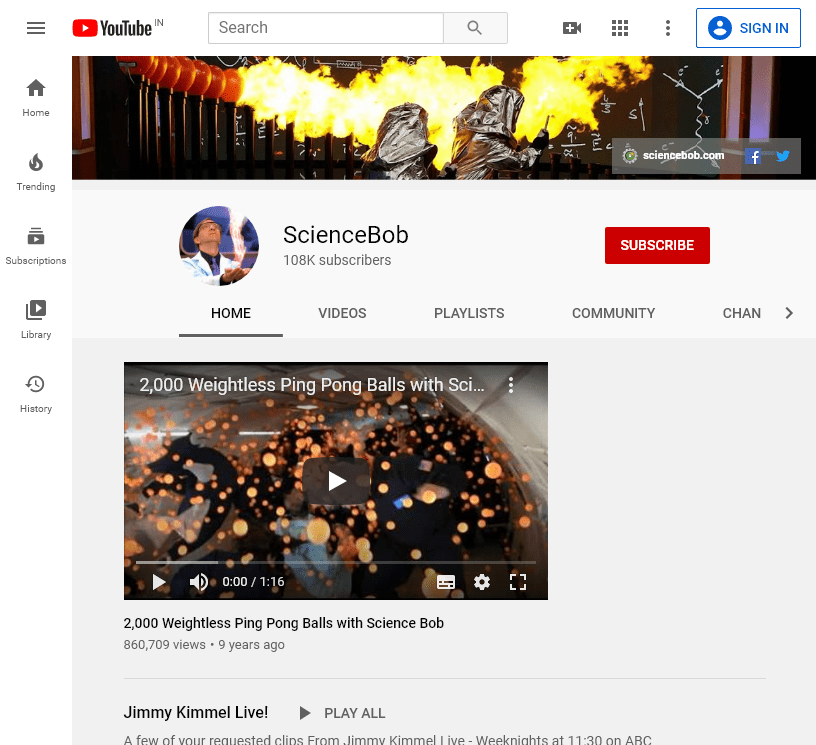Screen dimensions: 816x745
Task: Toggle subtitles/closed captions in the player
Action: [x=445, y=582]
